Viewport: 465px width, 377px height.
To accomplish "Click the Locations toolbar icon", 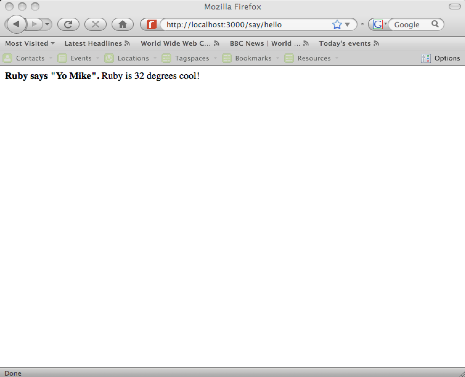I will 109,58.
